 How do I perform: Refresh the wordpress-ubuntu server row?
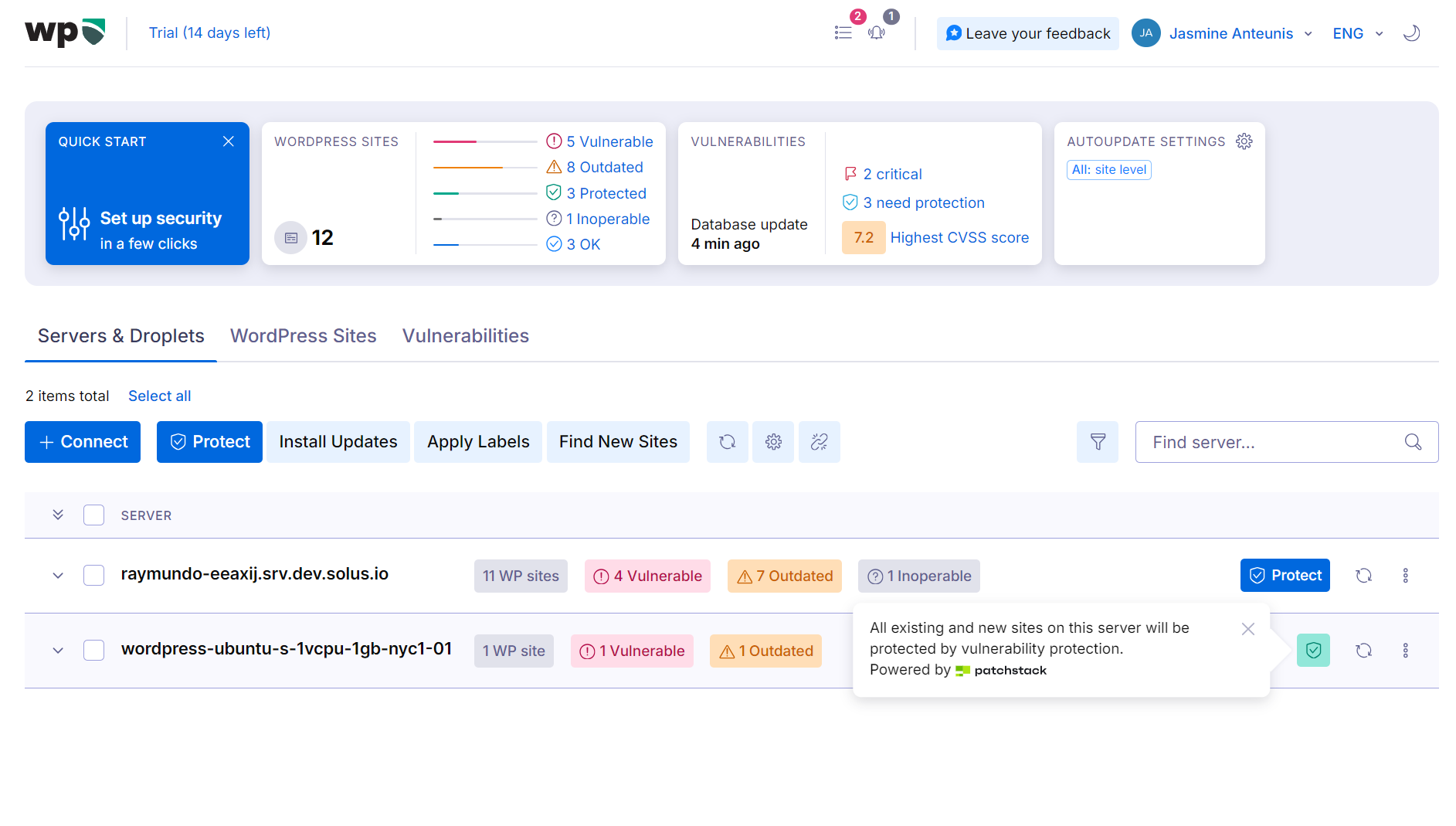point(1364,651)
